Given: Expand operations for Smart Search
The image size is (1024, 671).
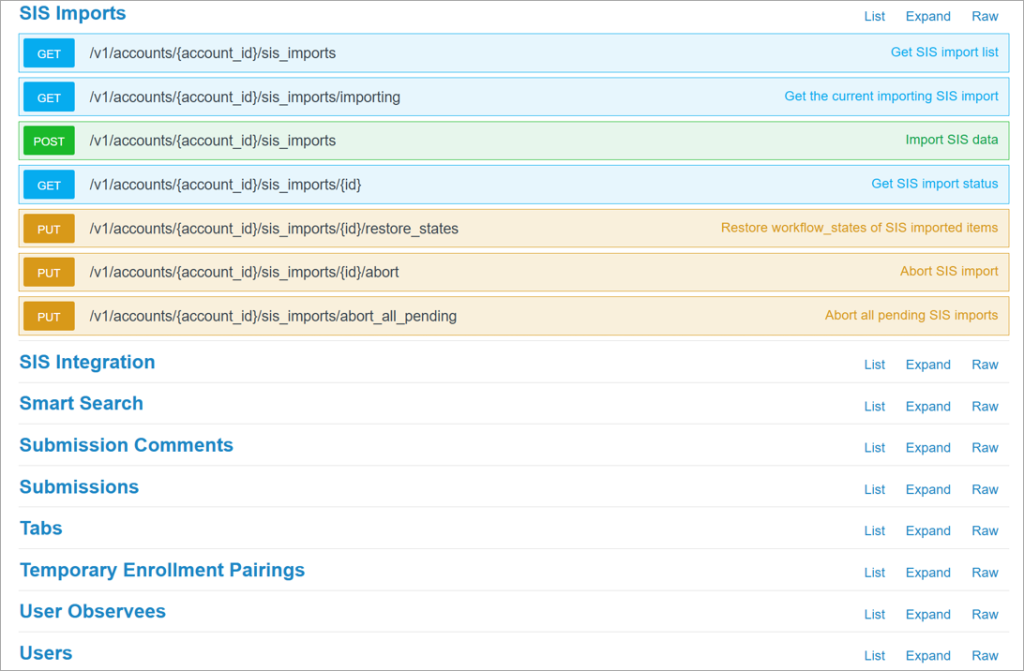Looking at the screenshot, I should click(928, 406).
